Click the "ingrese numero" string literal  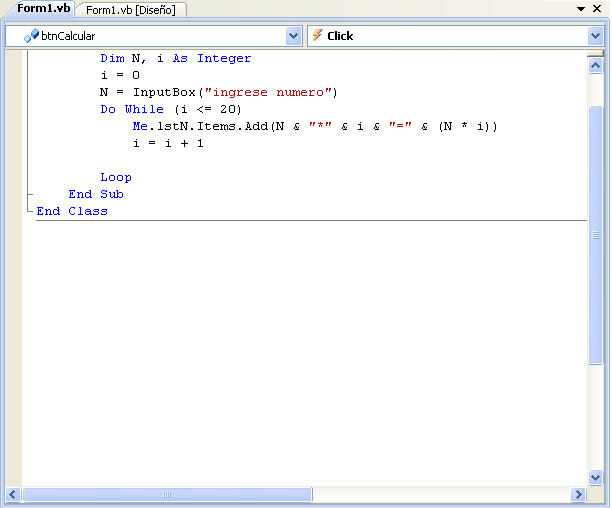269,92
